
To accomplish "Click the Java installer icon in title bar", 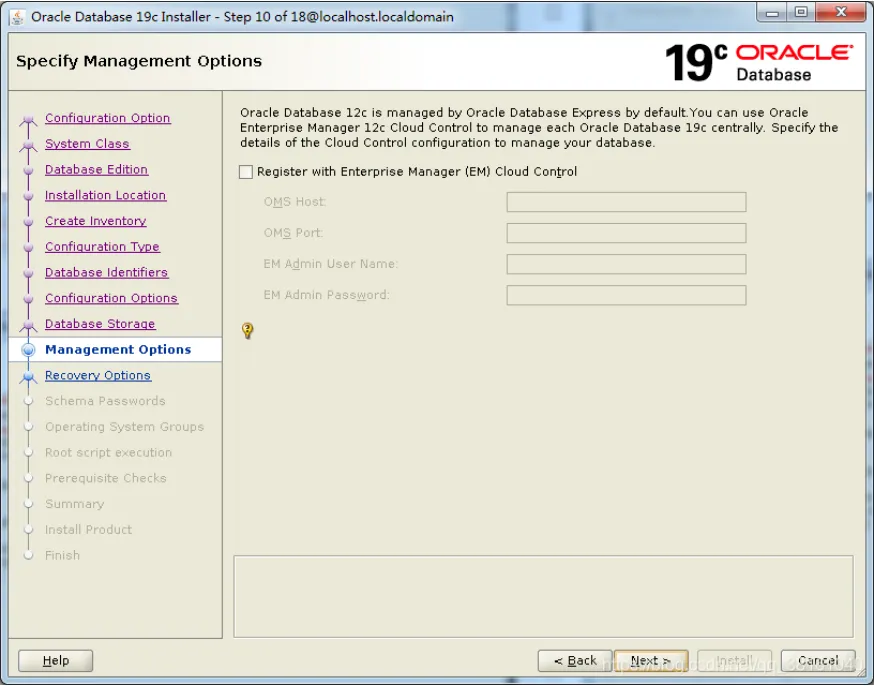I will click(x=17, y=17).
